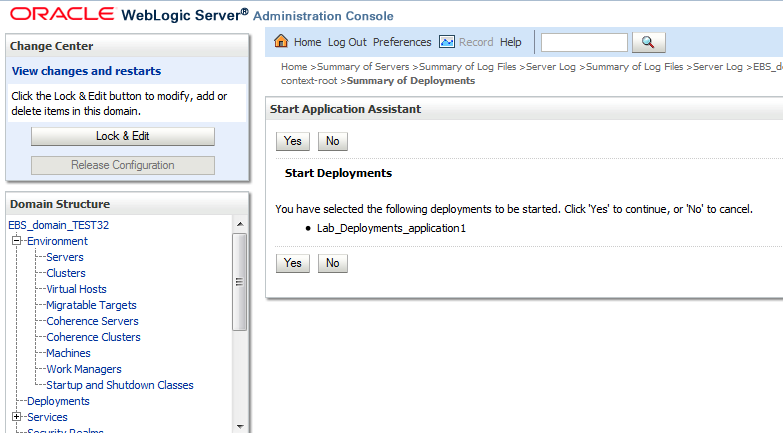
Task: Open Log Out in top menu
Action: pyautogui.click(x=347, y=42)
